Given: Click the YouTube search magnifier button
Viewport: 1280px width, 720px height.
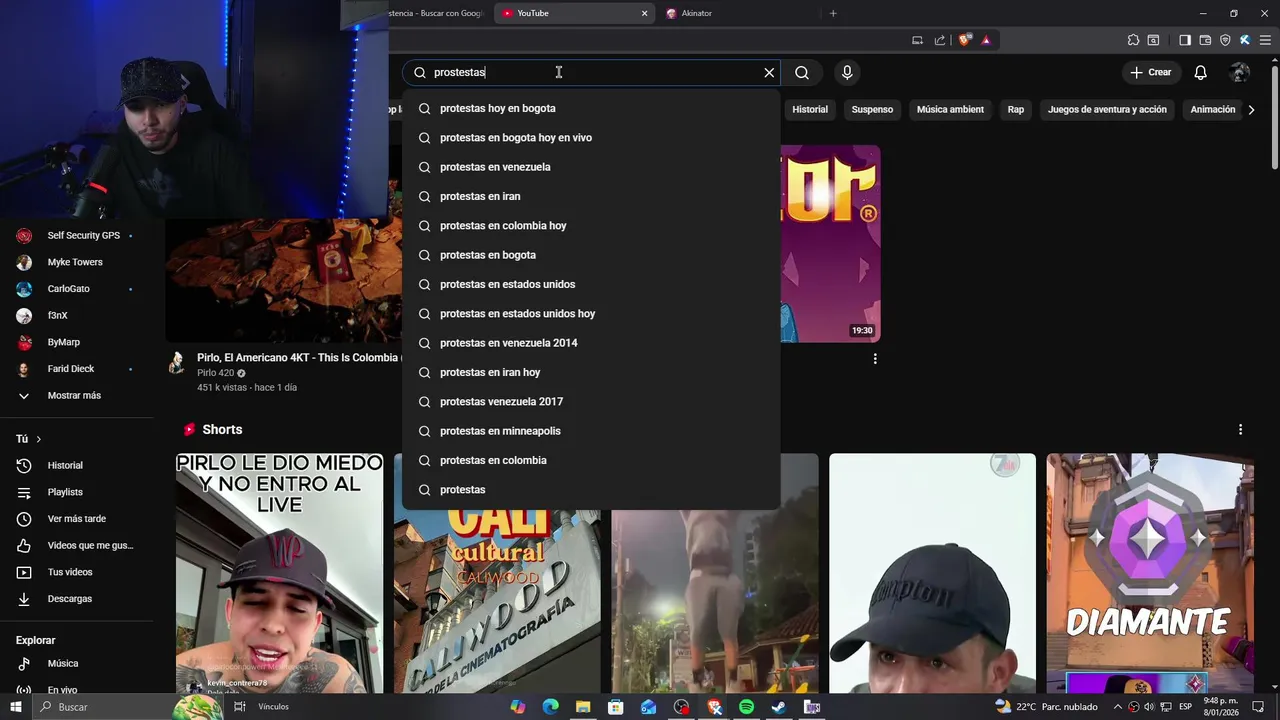Looking at the screenshot, I should [x=802, y=72].
